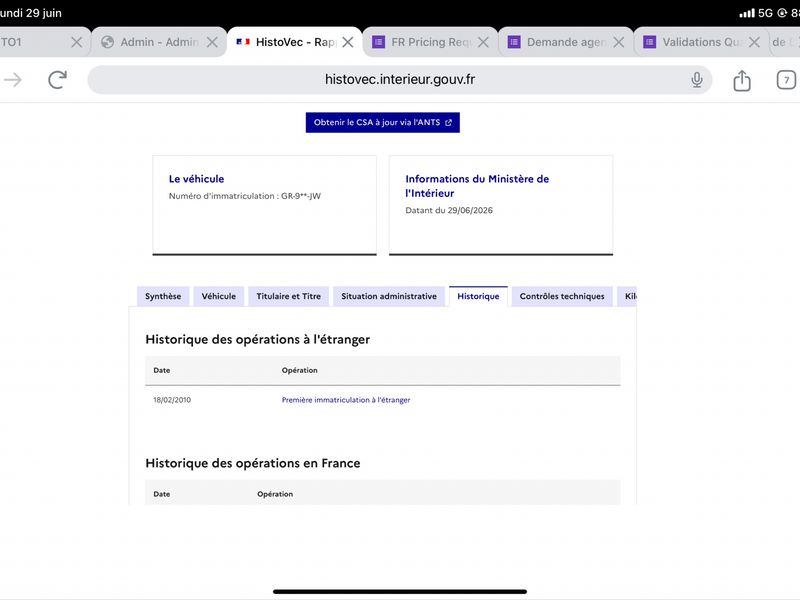Click the globe icon on Admin tab

(107, 42)
